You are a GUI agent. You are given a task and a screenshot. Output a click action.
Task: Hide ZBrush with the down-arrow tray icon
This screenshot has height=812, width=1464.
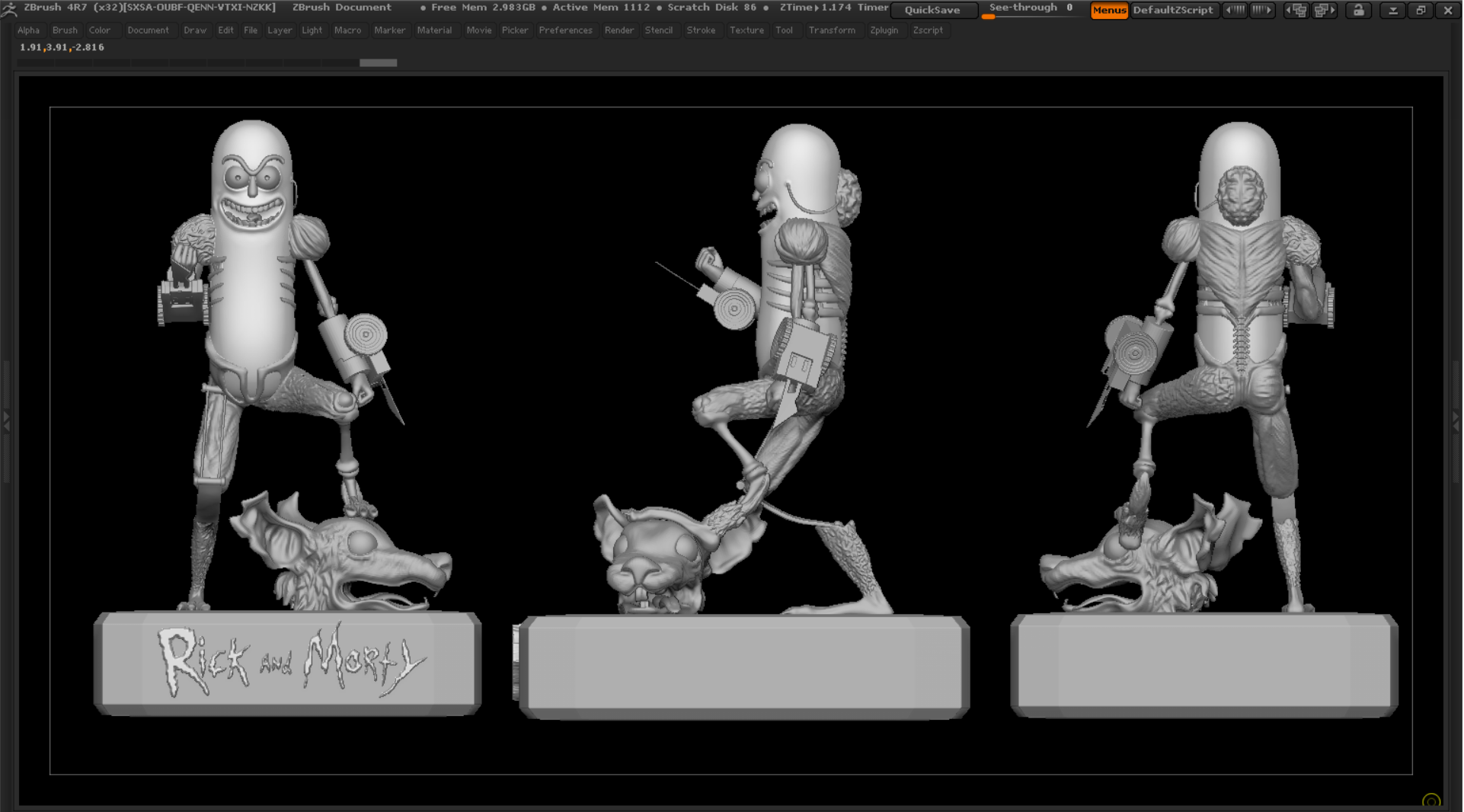coord(1393,10)
